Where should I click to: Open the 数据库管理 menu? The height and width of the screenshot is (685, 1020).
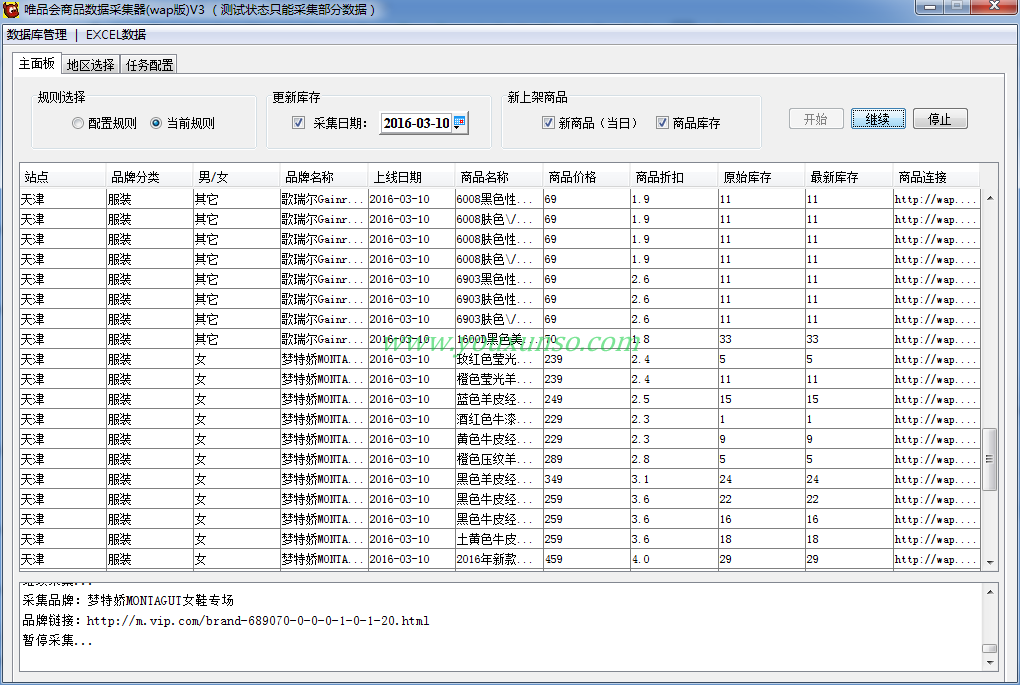coord(37,35)
